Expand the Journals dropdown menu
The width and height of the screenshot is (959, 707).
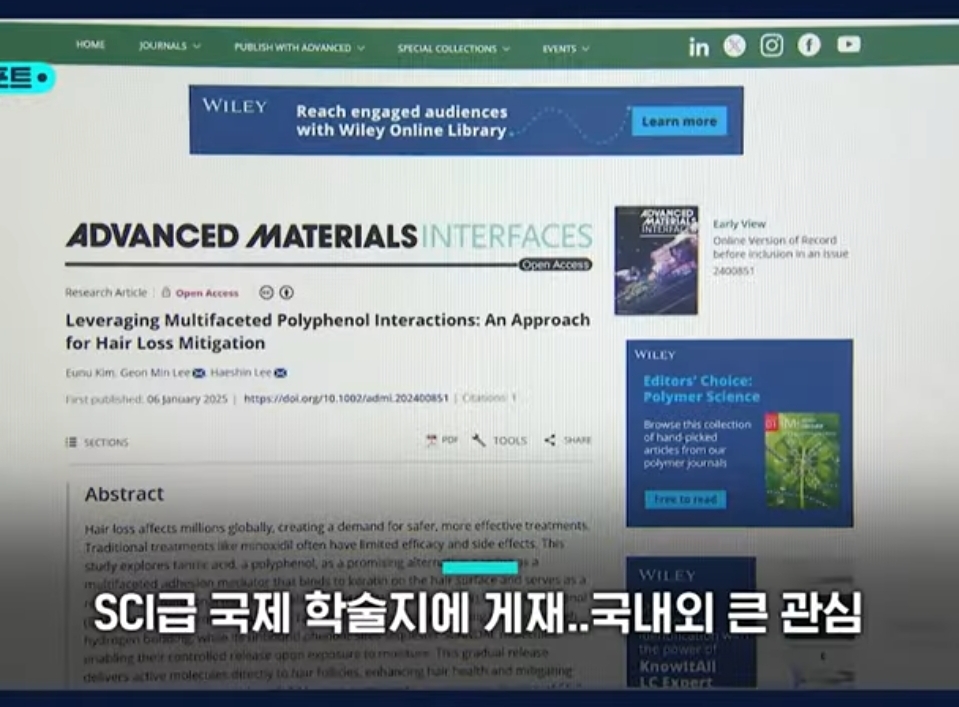(169, 46)
